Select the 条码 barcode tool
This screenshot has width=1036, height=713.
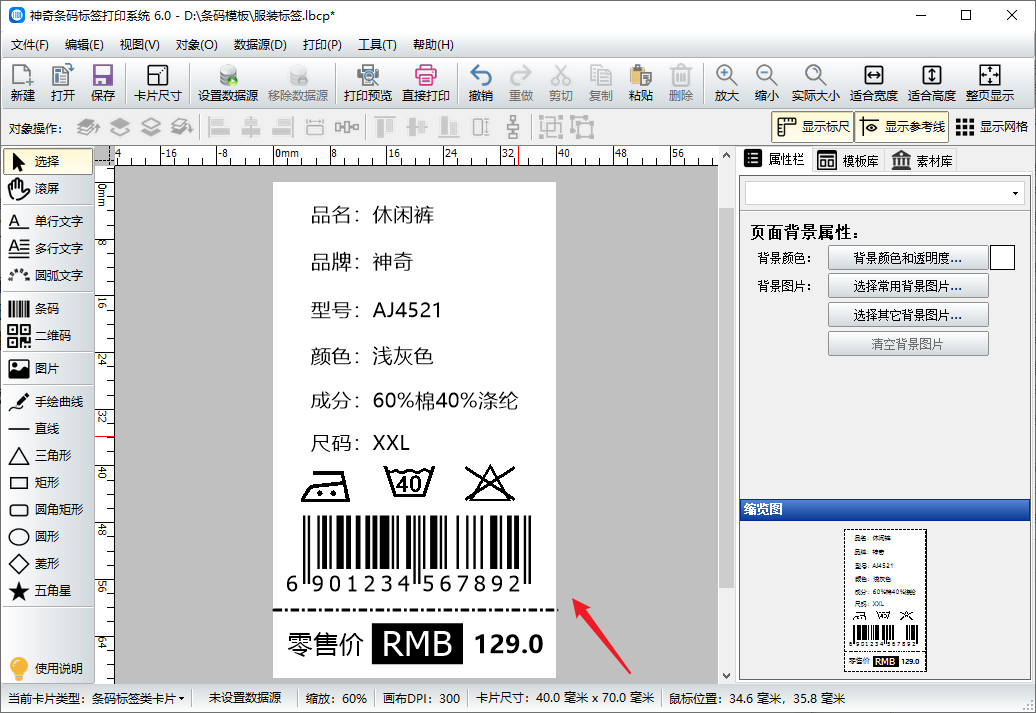(46, 309)
